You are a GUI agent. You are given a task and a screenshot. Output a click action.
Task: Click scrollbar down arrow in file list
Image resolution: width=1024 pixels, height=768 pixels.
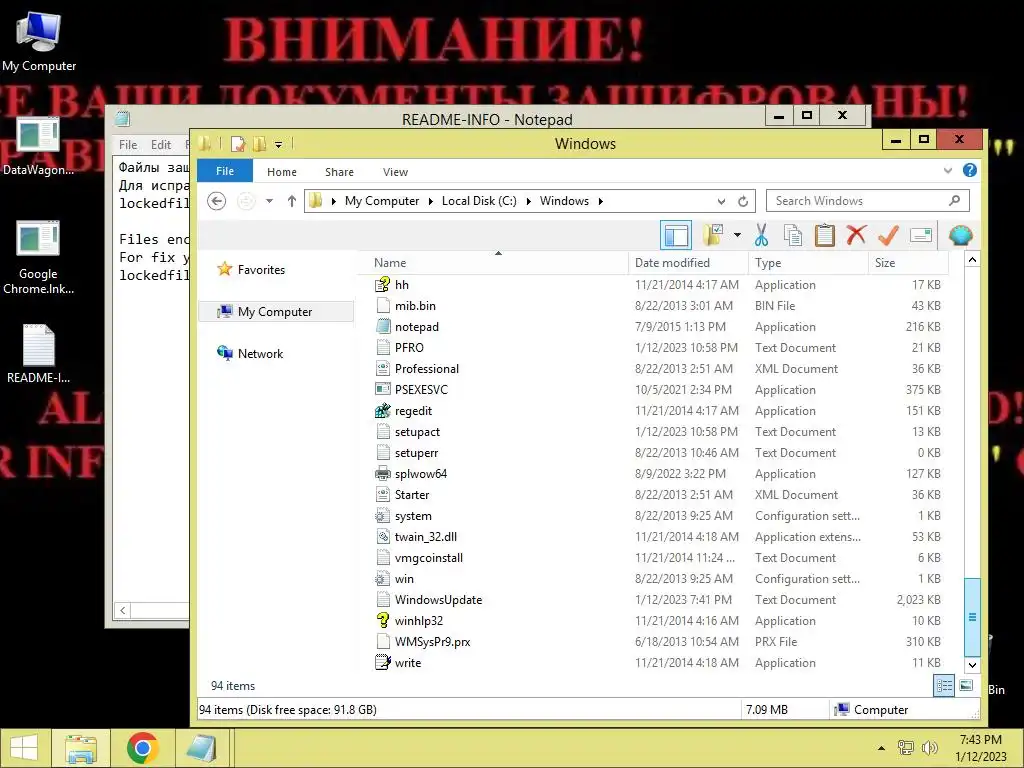coord(972,665)
